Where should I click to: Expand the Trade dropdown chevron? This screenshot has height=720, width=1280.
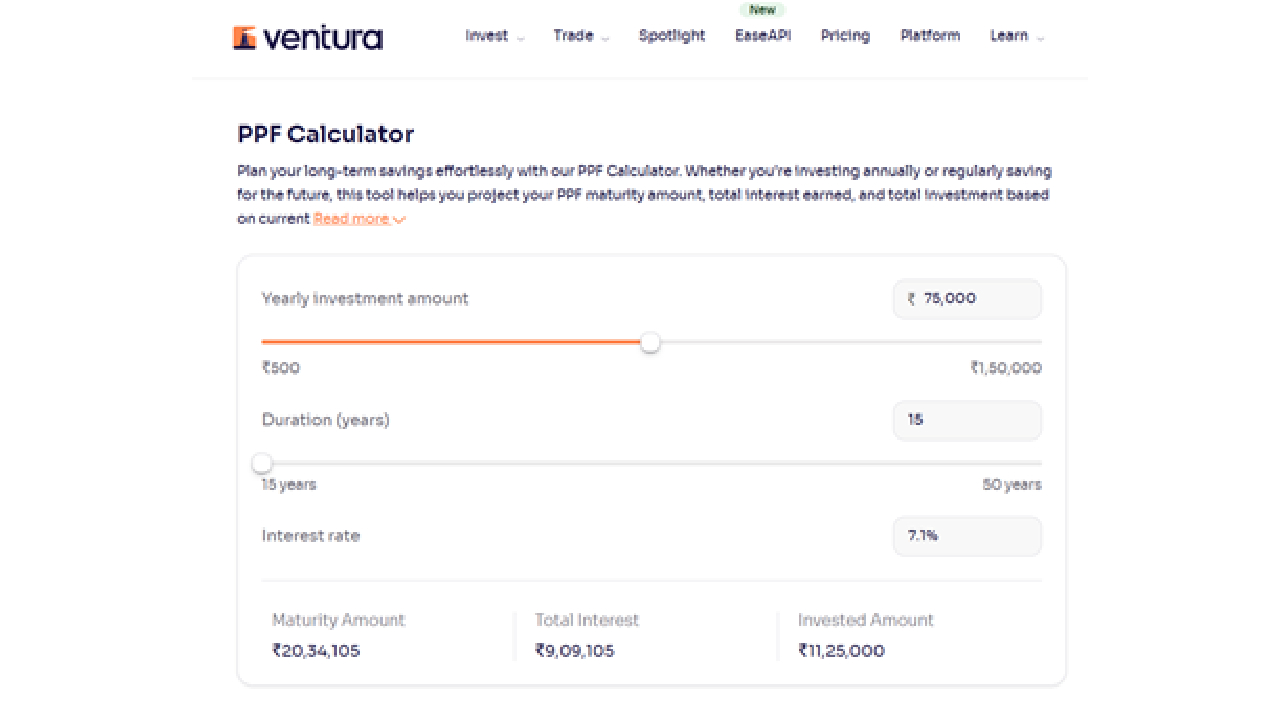point(606,38)
